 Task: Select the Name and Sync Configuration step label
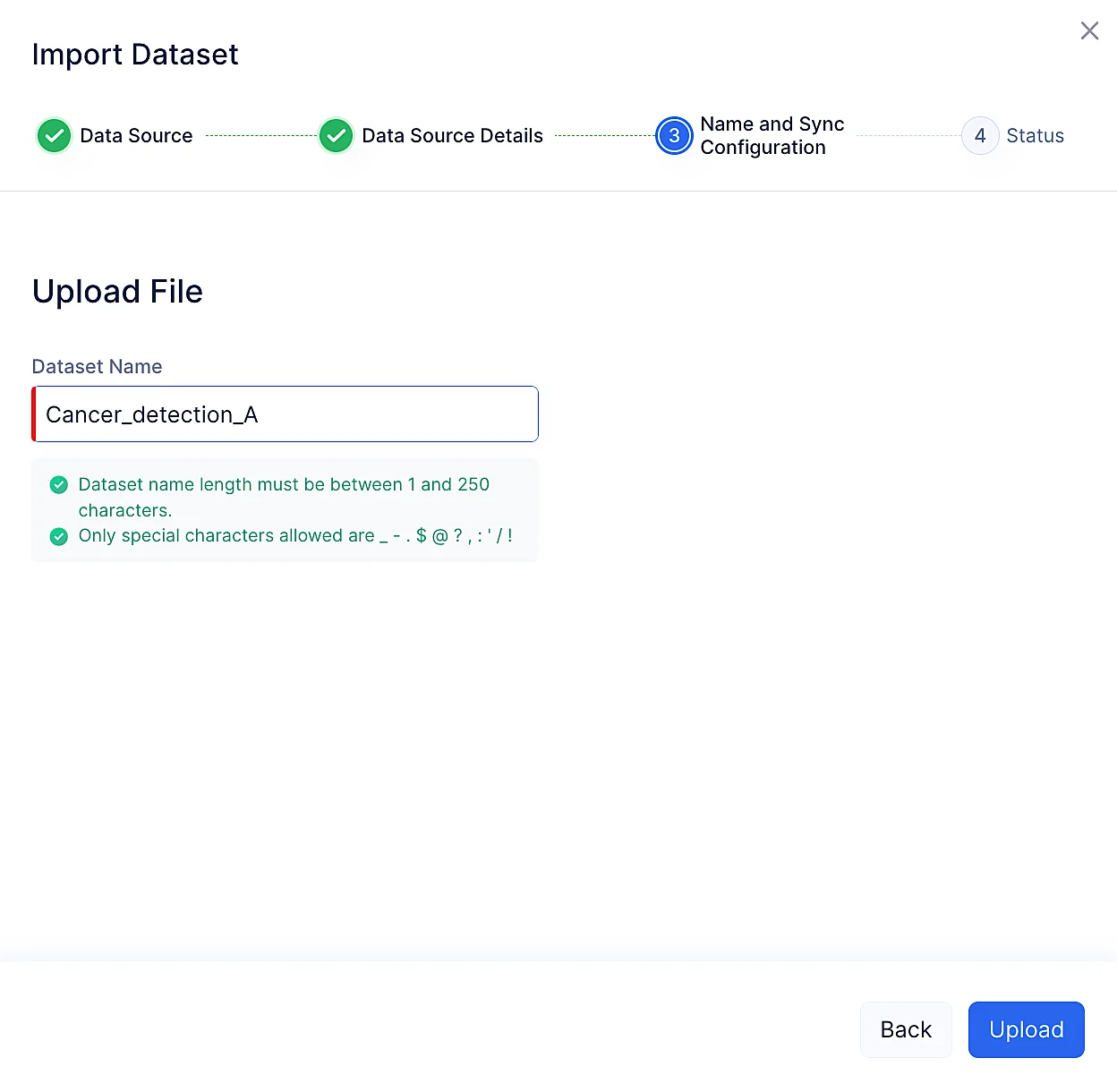772,136
